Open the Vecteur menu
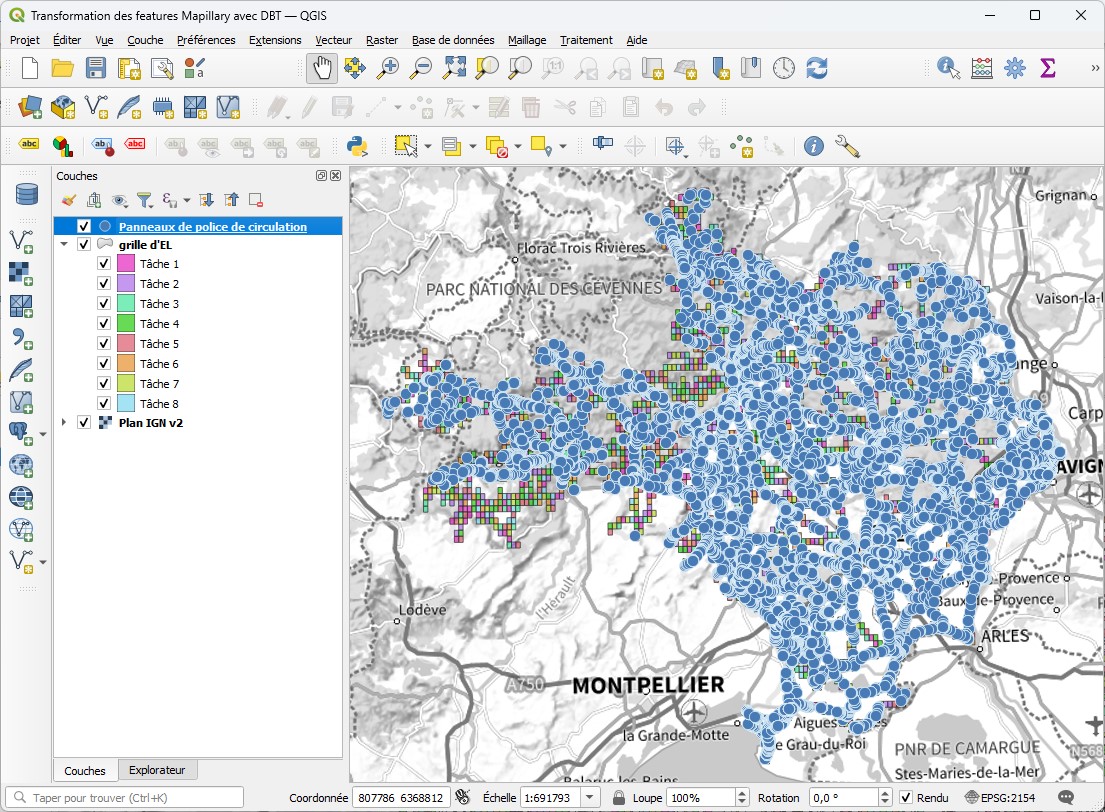This screenshot has height=812, width=1105. pos(333,40)
